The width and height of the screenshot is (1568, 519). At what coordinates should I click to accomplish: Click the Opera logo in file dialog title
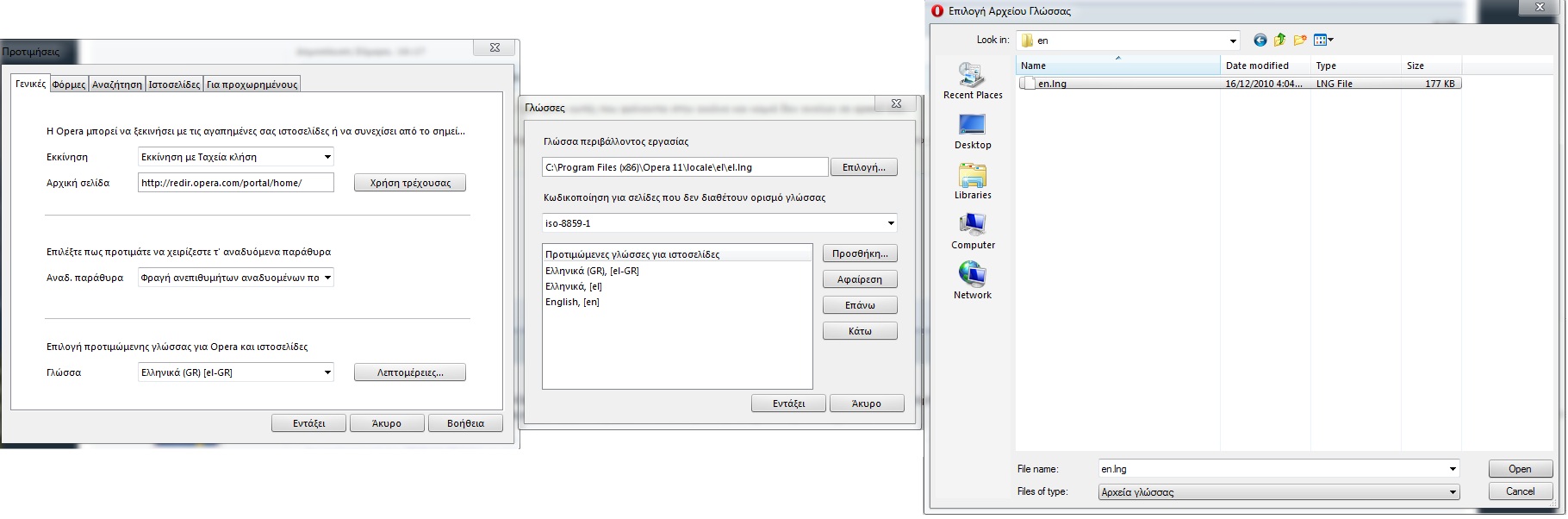pos(938,11)
